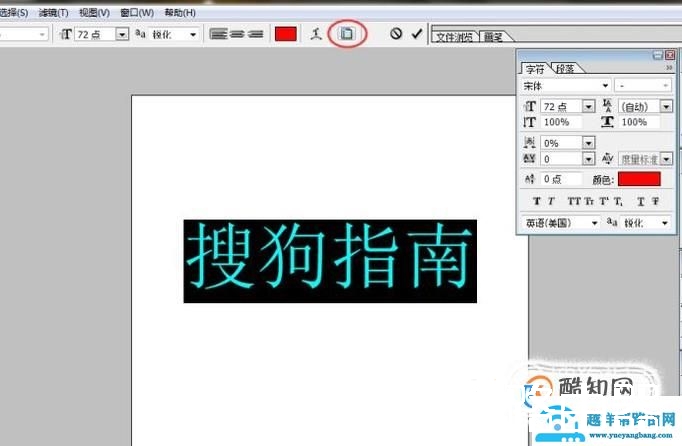Click the horizontal scale icon
Viewport: 682px width, 446px height.
click(608, 122)
